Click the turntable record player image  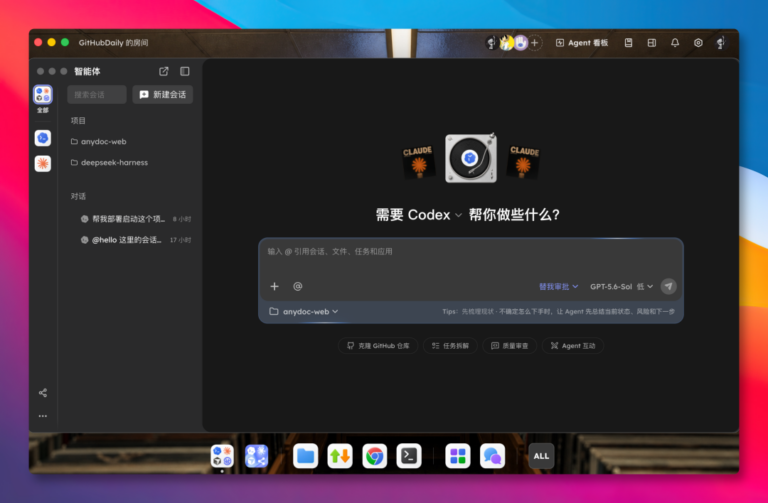(471, 158)
